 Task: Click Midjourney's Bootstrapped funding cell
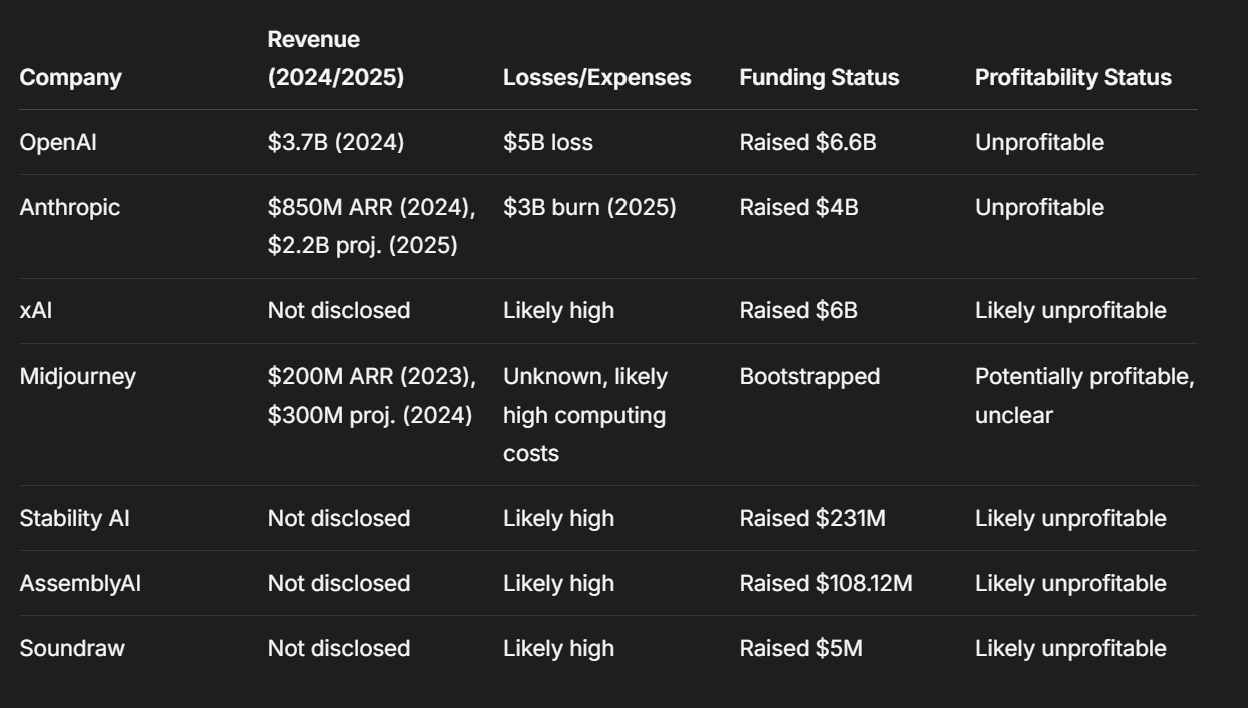809,376
